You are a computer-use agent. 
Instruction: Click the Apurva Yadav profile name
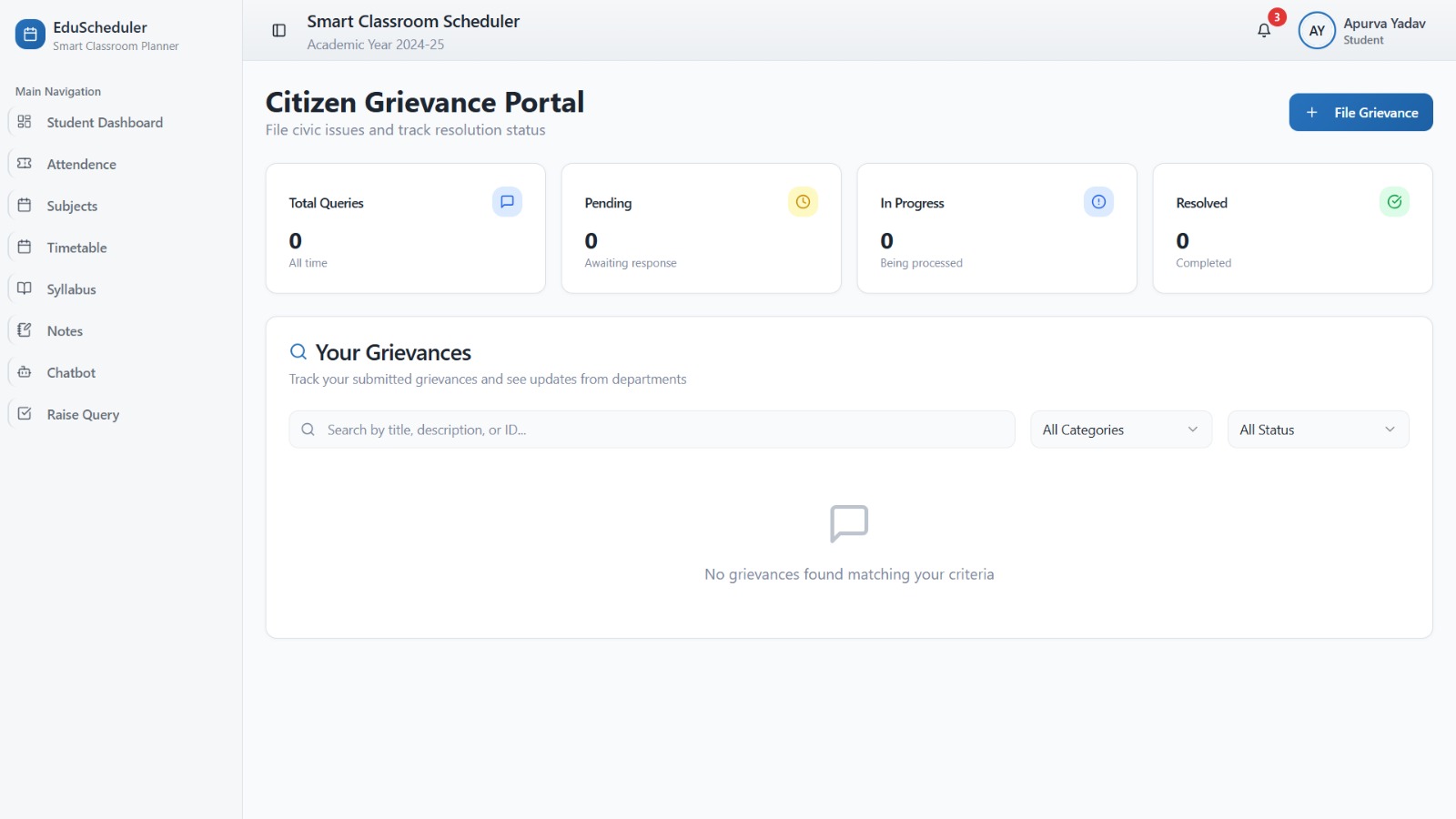click(1384, 24)
